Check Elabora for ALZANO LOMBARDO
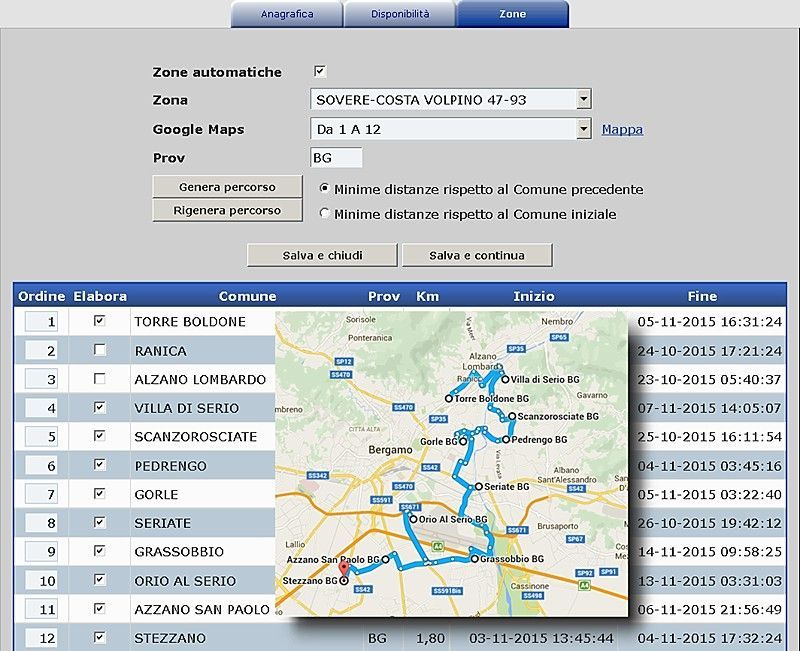Viewport: 800px width, 651px height. click(99, 379)
